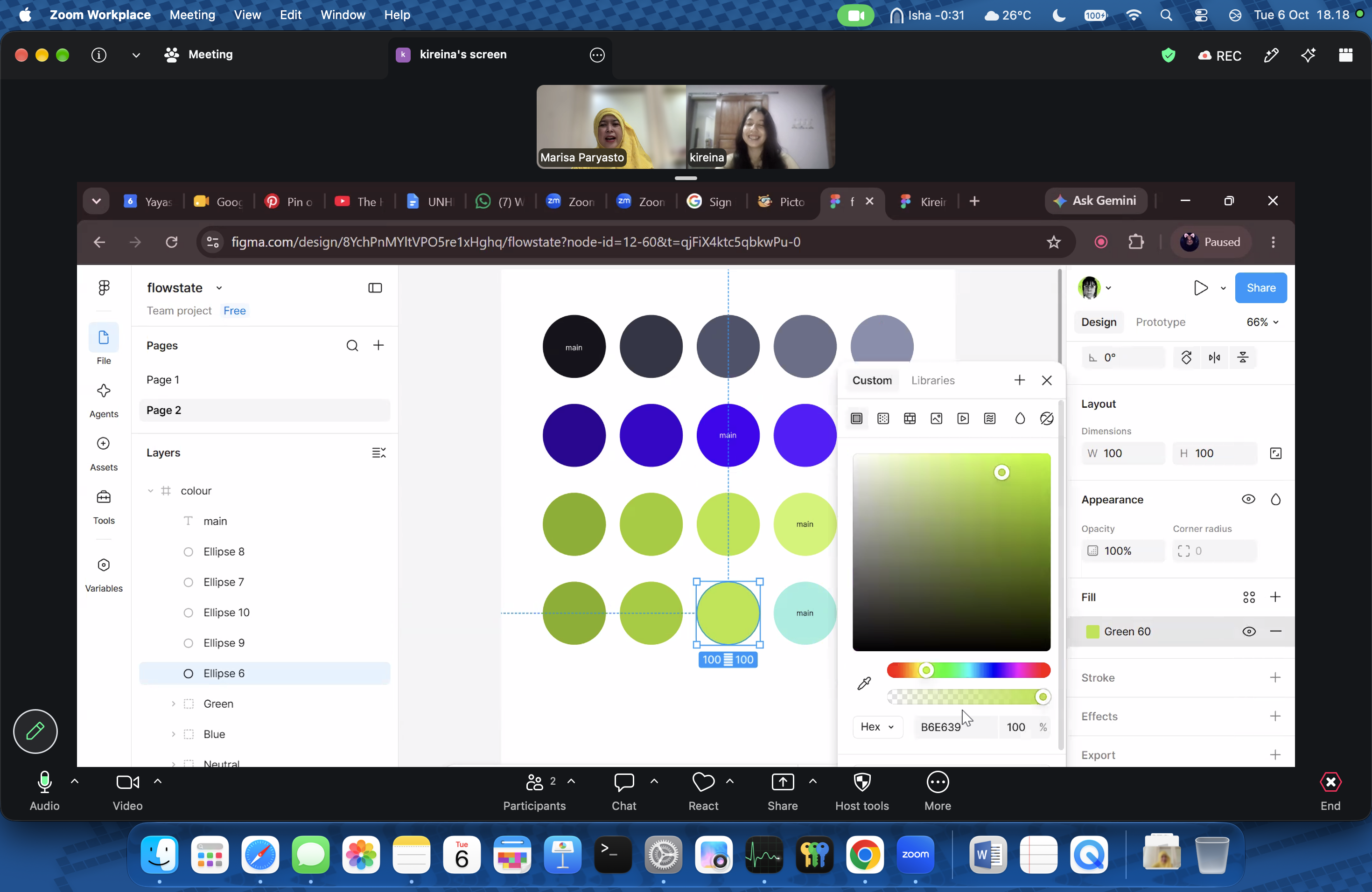Click End to leave the meeting
Screen dimensions: 1372x892
click(1330, 792)
